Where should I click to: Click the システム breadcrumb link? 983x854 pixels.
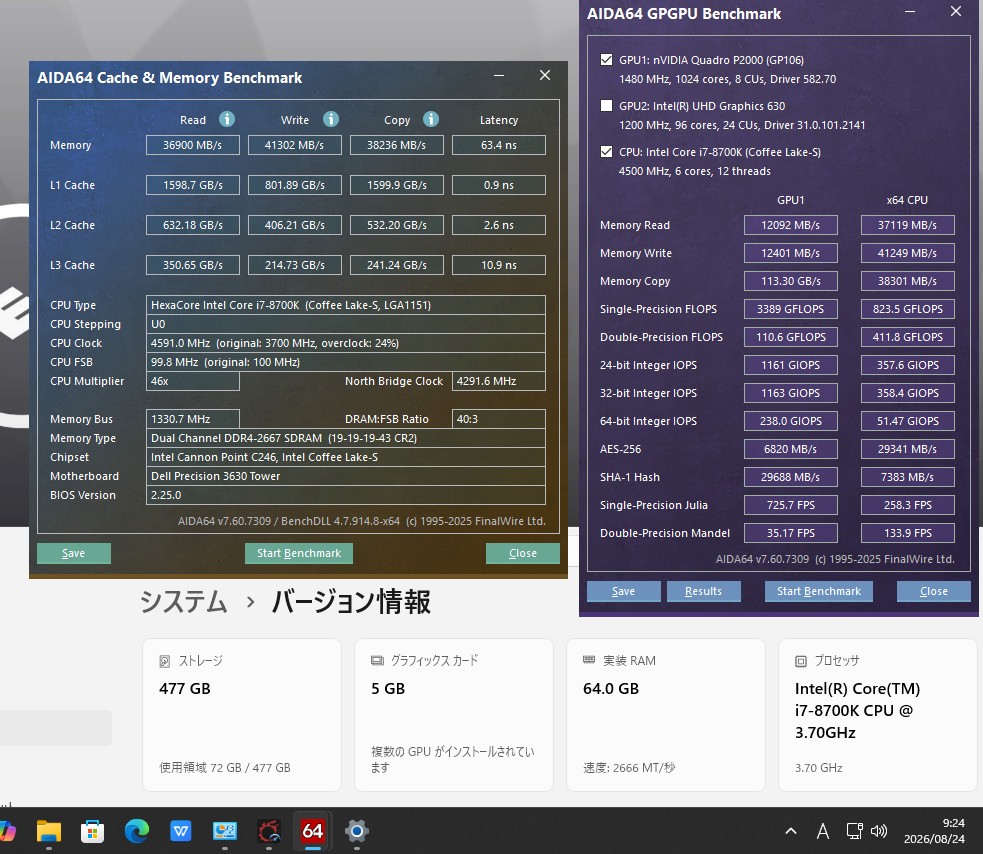click(183, 602)
